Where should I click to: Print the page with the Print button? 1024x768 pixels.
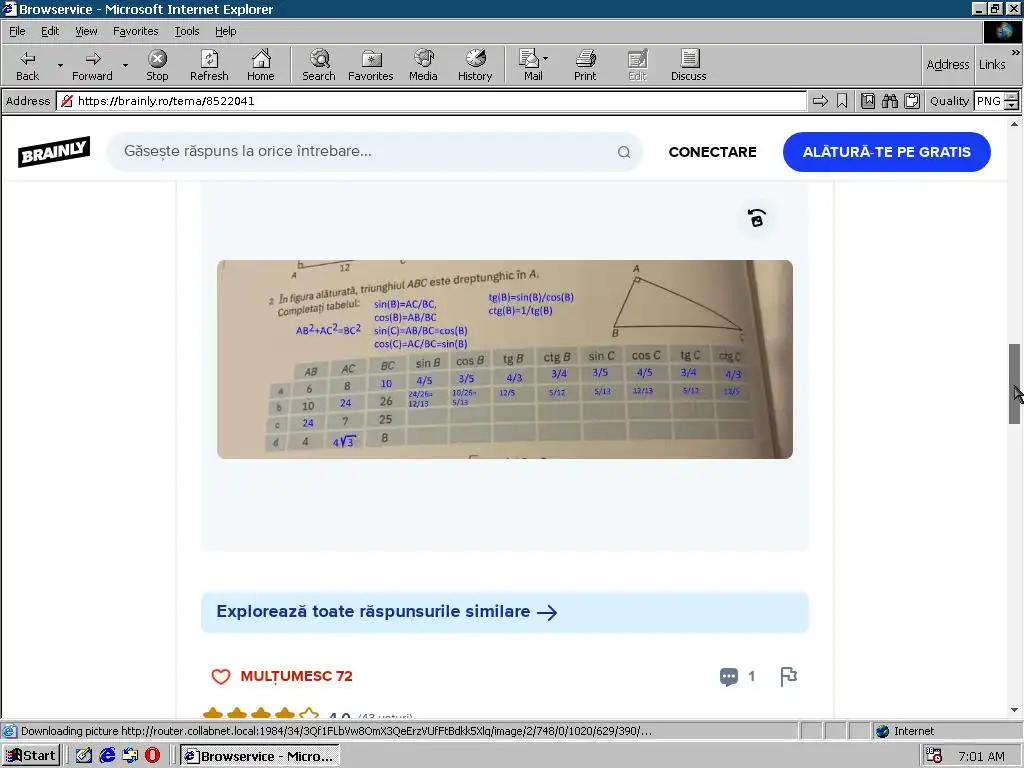tap(585, 65)
